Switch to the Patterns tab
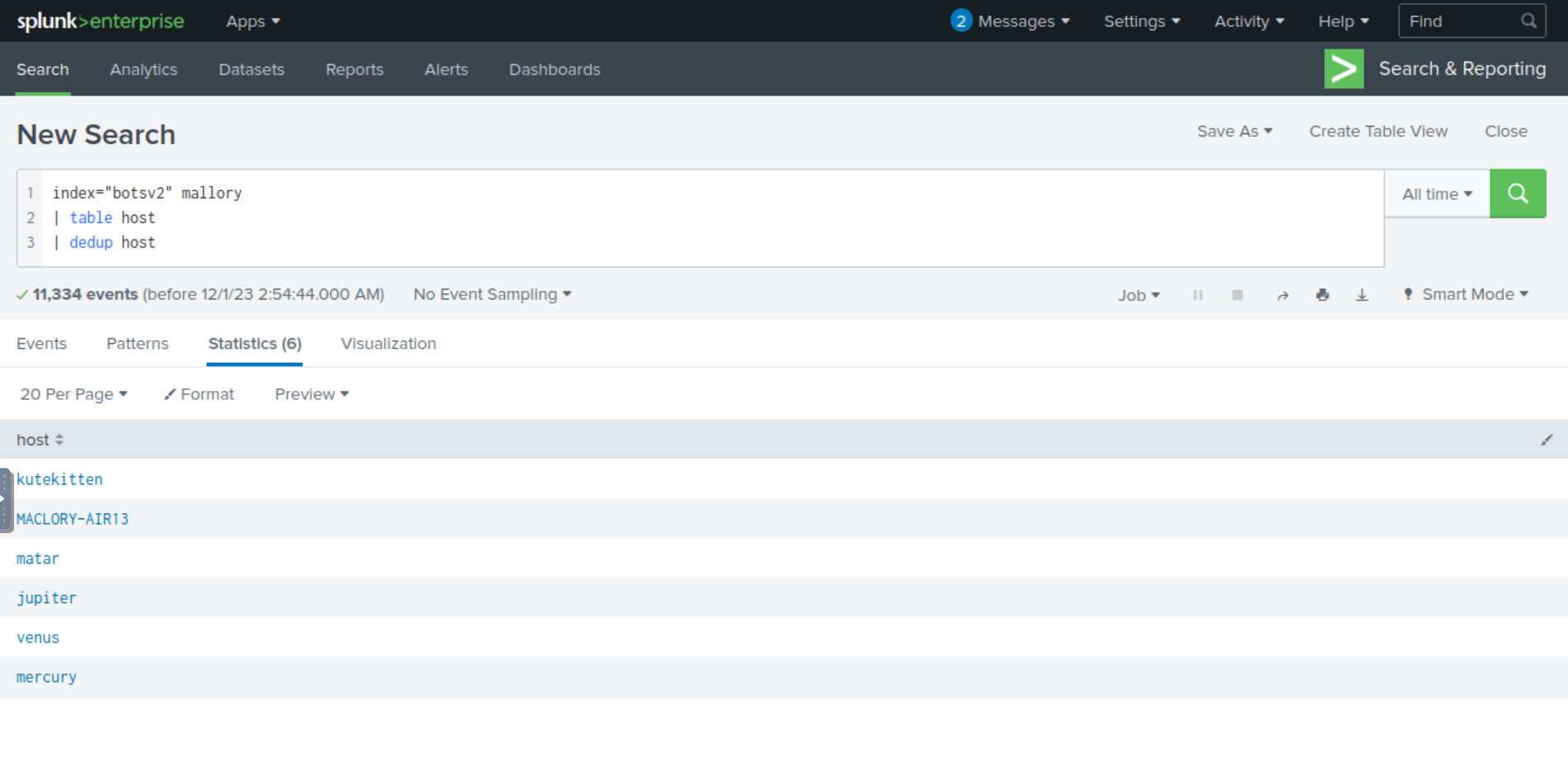1568x771 pixels. pos(137,344)
